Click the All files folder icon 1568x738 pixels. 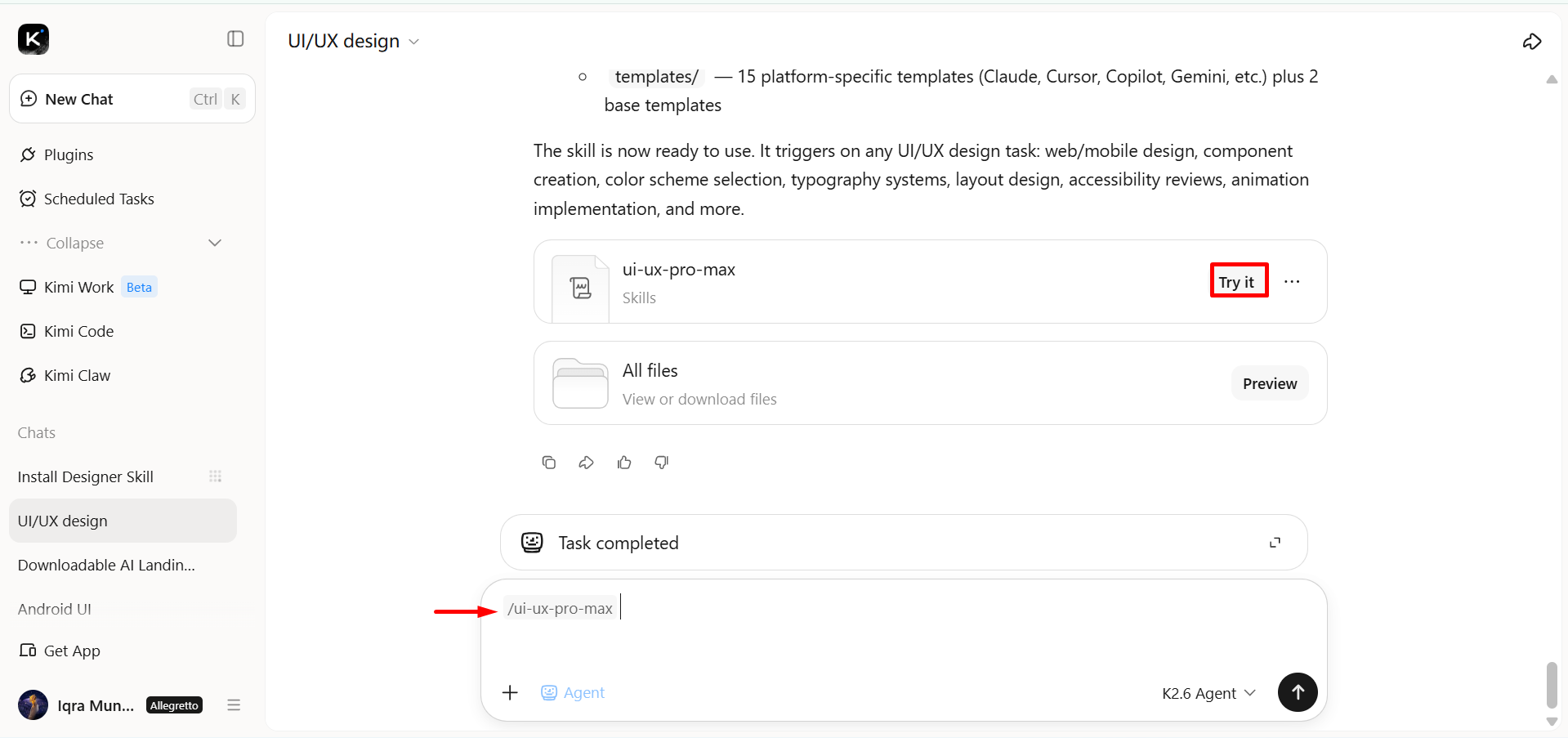coord(580,383)
